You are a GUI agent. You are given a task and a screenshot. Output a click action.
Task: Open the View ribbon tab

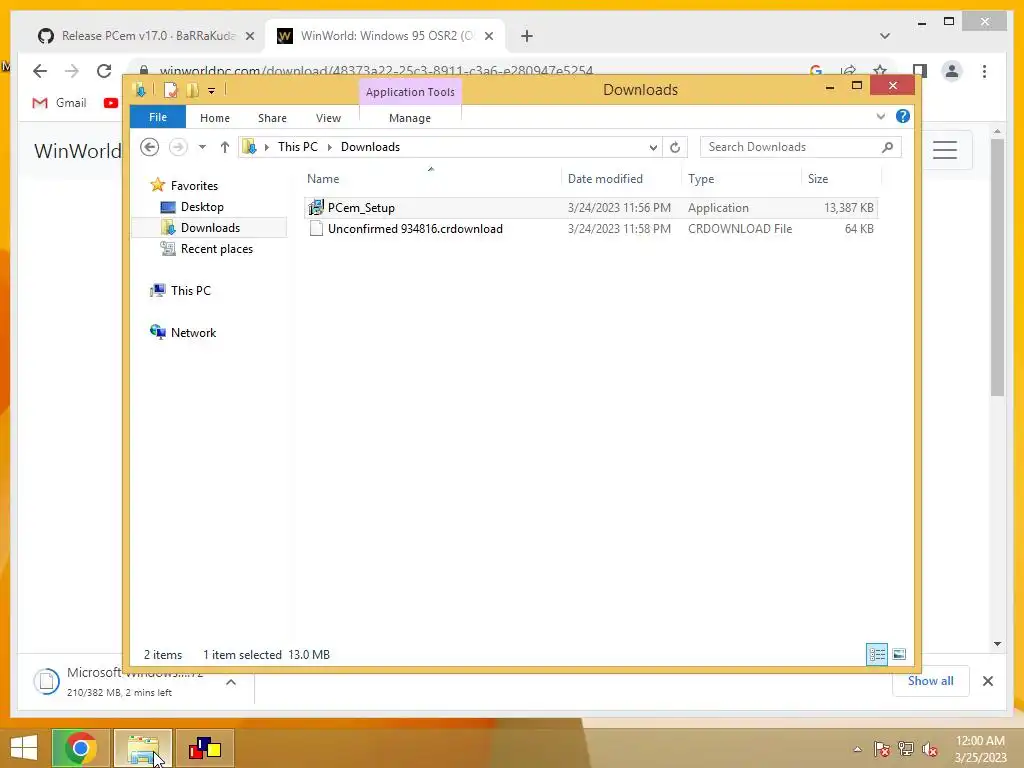(328, 118)
